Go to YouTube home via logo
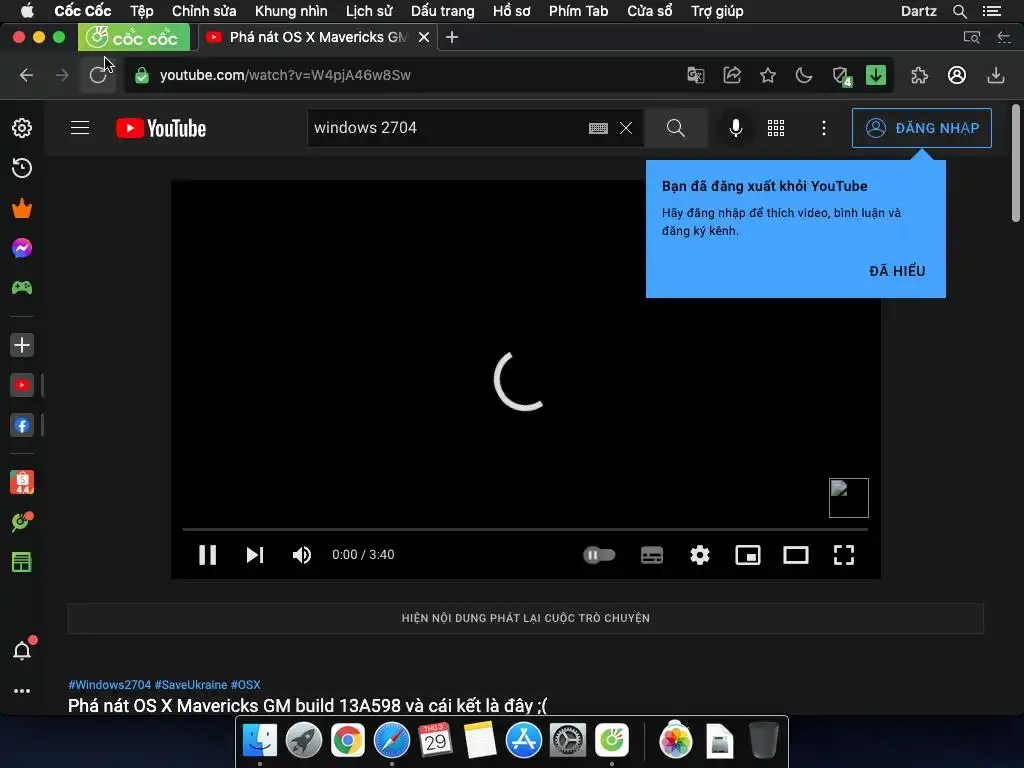The width and height of the screenshot is (1024, 768). pos(161,128)
